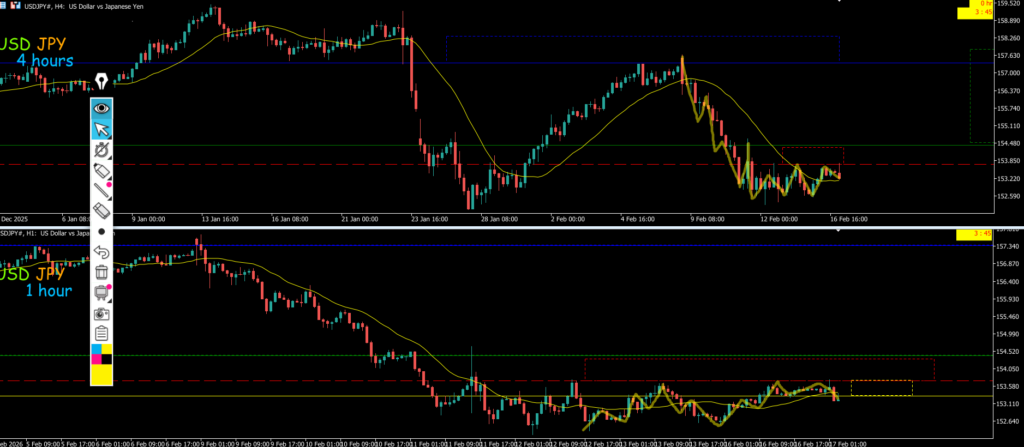This screenshot has width=1024, height=447.
Task: Click the trash bin delete icon
Action: [x=101, y=272]
